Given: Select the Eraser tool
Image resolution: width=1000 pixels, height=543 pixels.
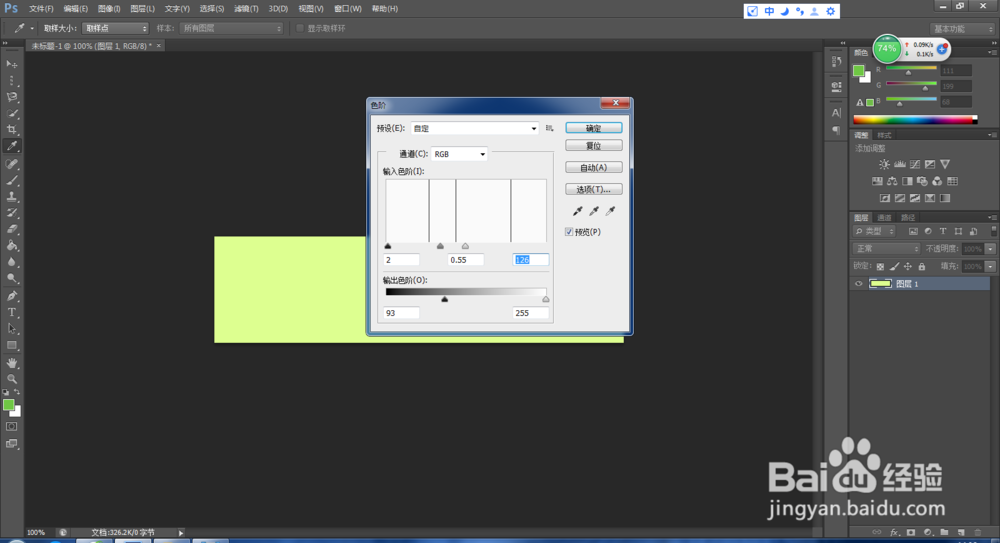Looking at the screenshot, I should click(11, 229).
